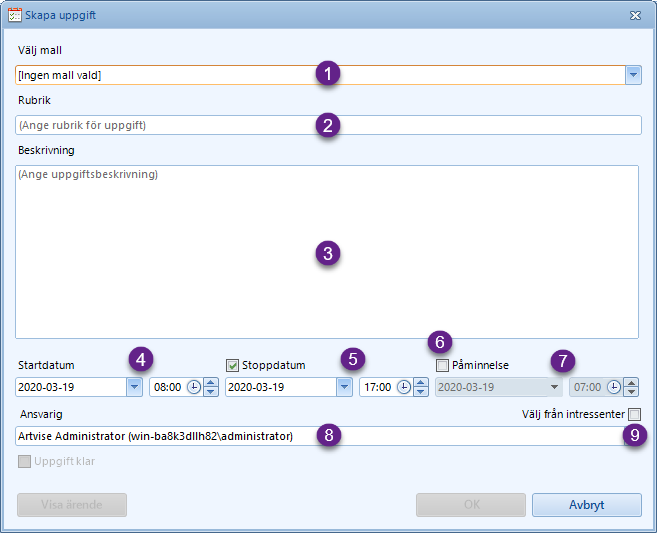The width and height of the screenshot is (657, 533).
Task: Cancel the dialog with Avbryt
Action: pos(587,505)
